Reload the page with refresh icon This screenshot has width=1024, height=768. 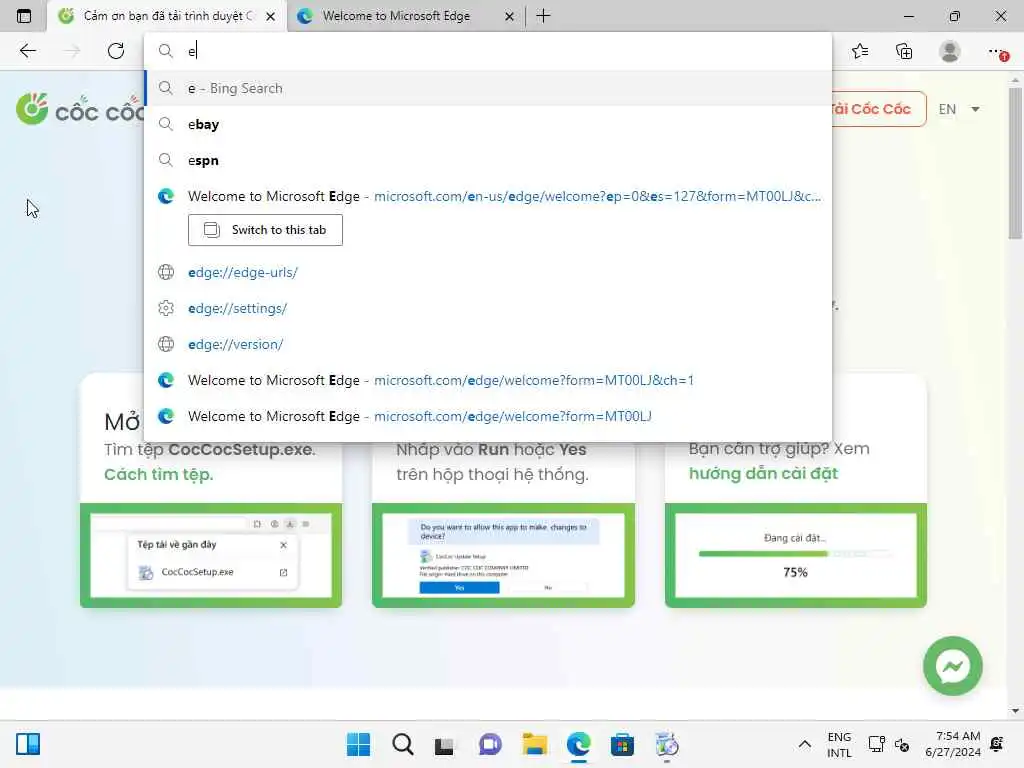tap(116, 51)
